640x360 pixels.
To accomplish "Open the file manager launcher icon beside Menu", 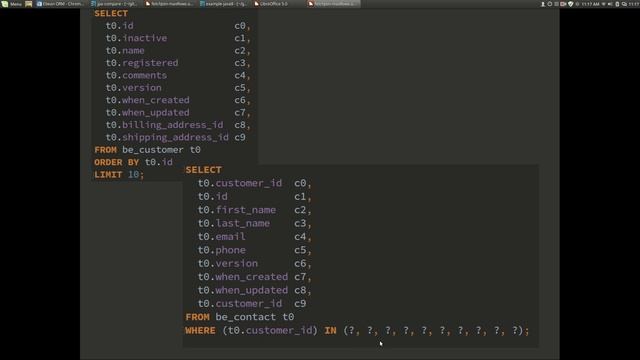I will click(x=29, y=4).
